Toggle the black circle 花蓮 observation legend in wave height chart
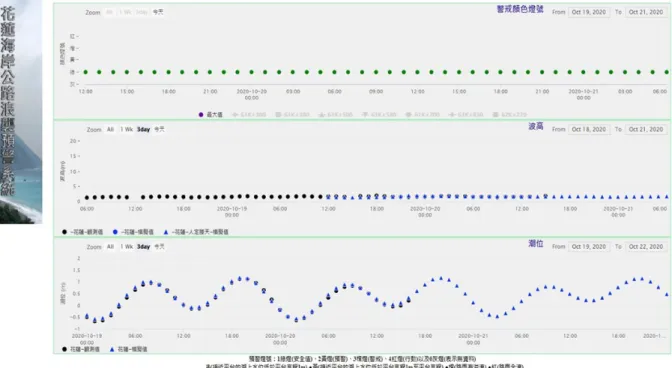Viewport: 672px width, 368px height. pos(82,232)
